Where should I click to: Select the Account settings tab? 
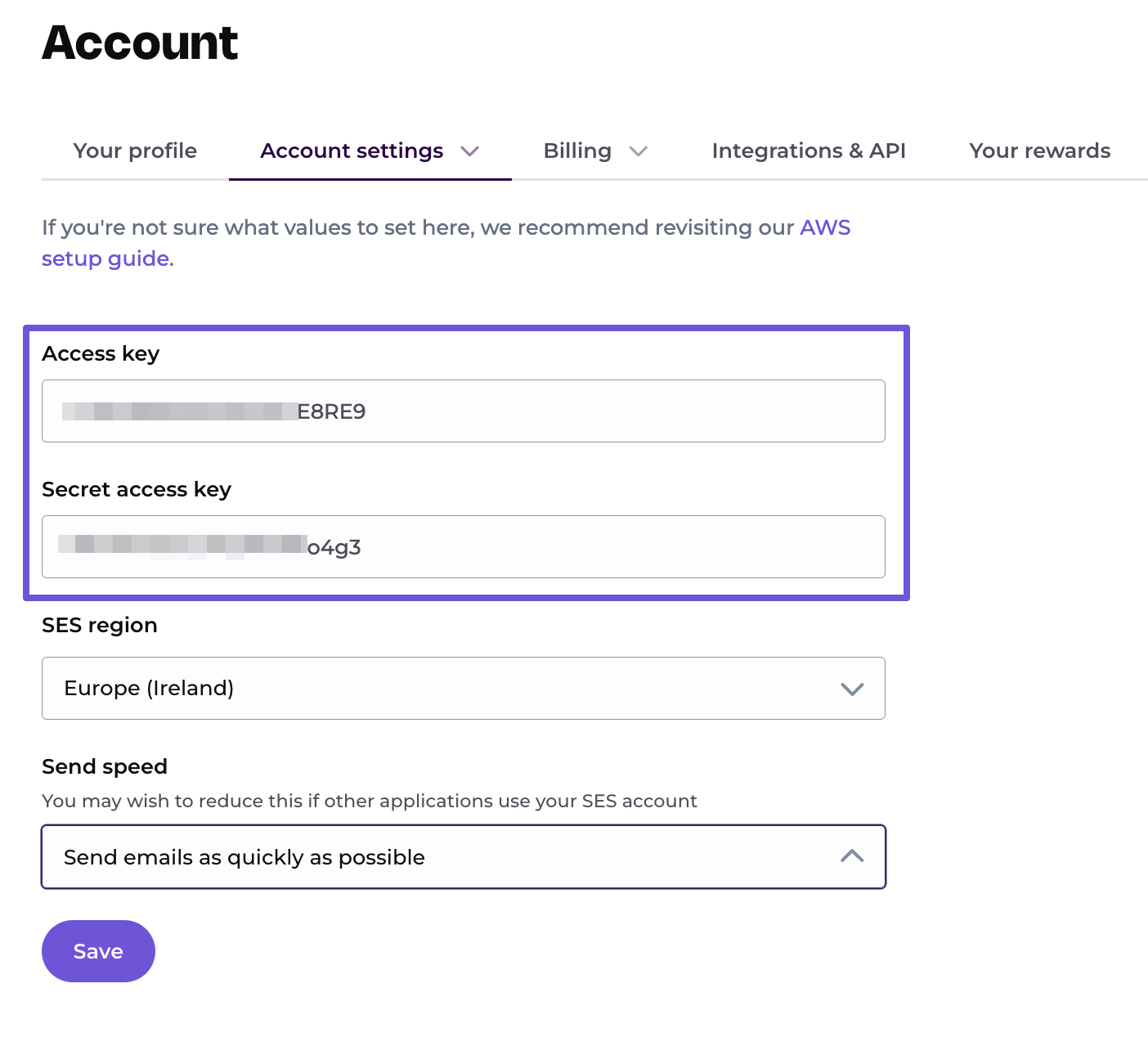pyautogui.click(x=352, y=151)
